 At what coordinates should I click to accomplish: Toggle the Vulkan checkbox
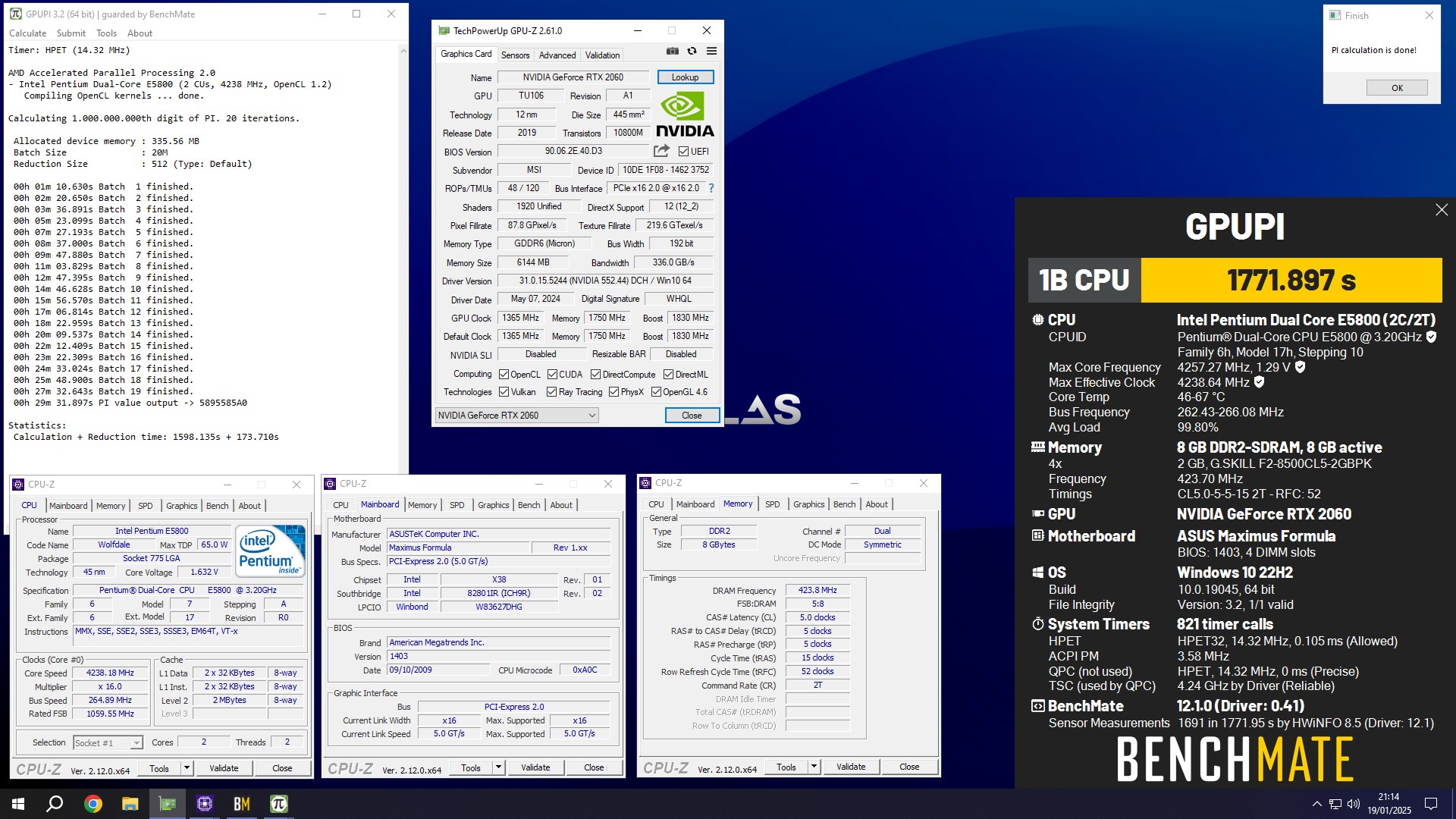pos(504,392)
